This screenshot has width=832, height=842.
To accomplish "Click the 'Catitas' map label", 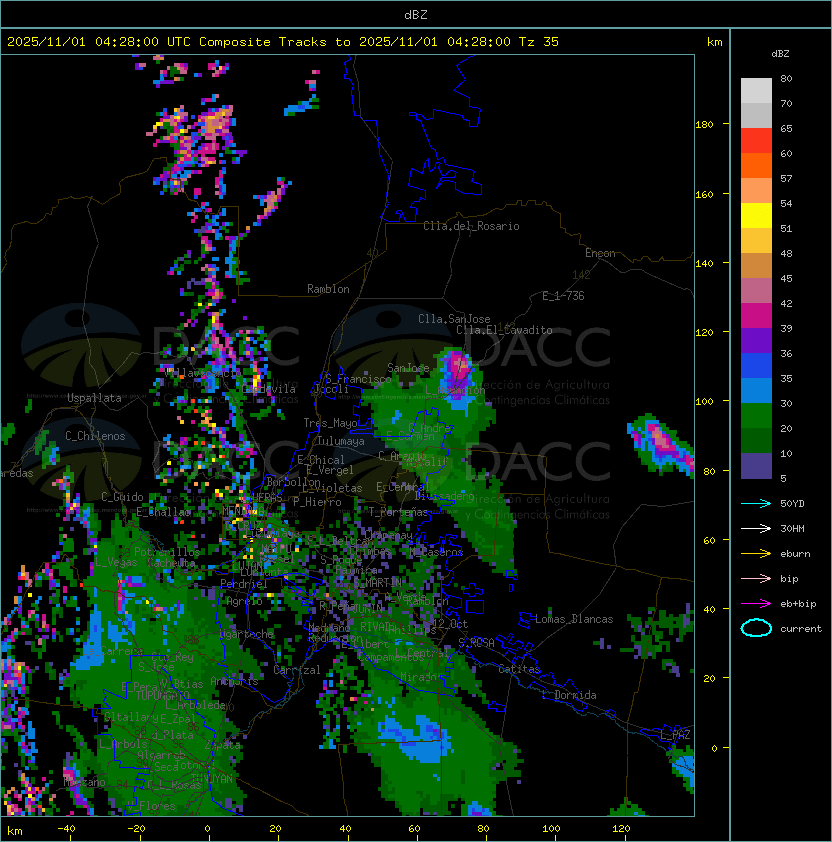I will (519, 669).
